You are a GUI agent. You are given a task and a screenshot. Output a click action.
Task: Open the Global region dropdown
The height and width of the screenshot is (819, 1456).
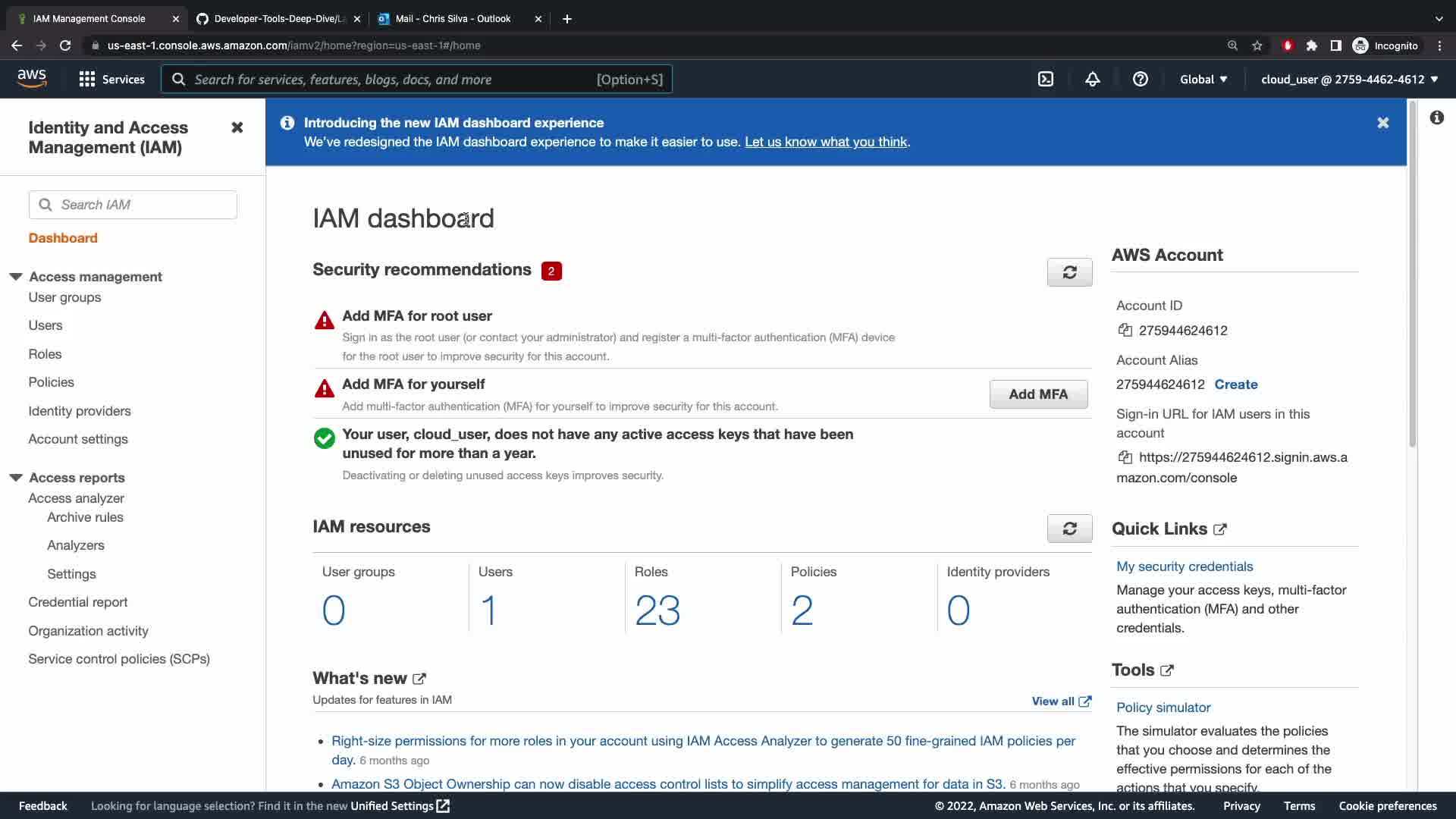(1203, 79)
